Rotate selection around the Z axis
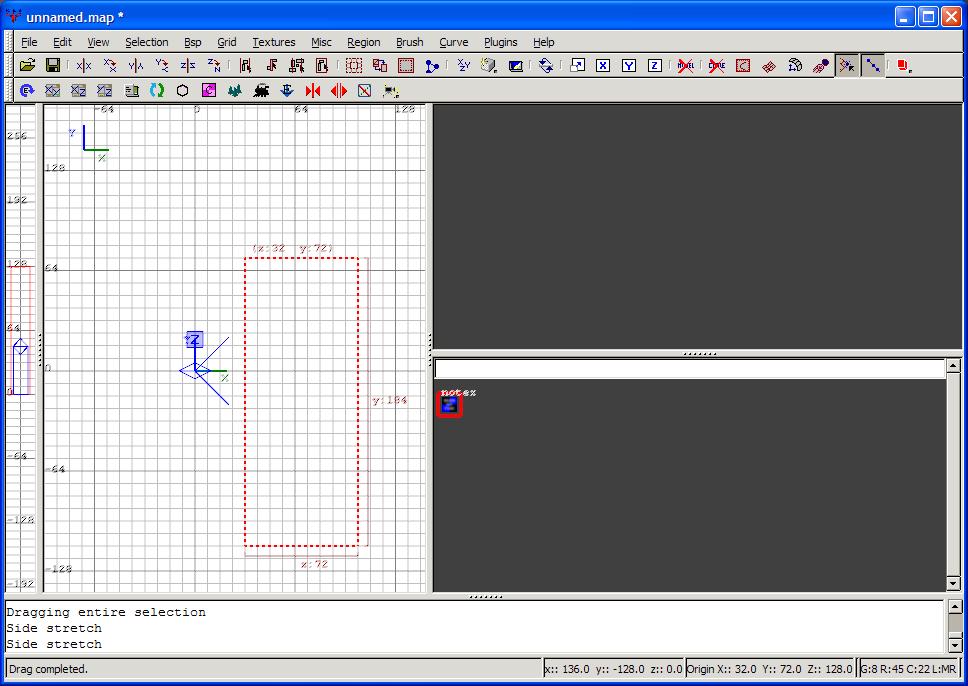This screenshot has height=686, width=968. point(214,65)
